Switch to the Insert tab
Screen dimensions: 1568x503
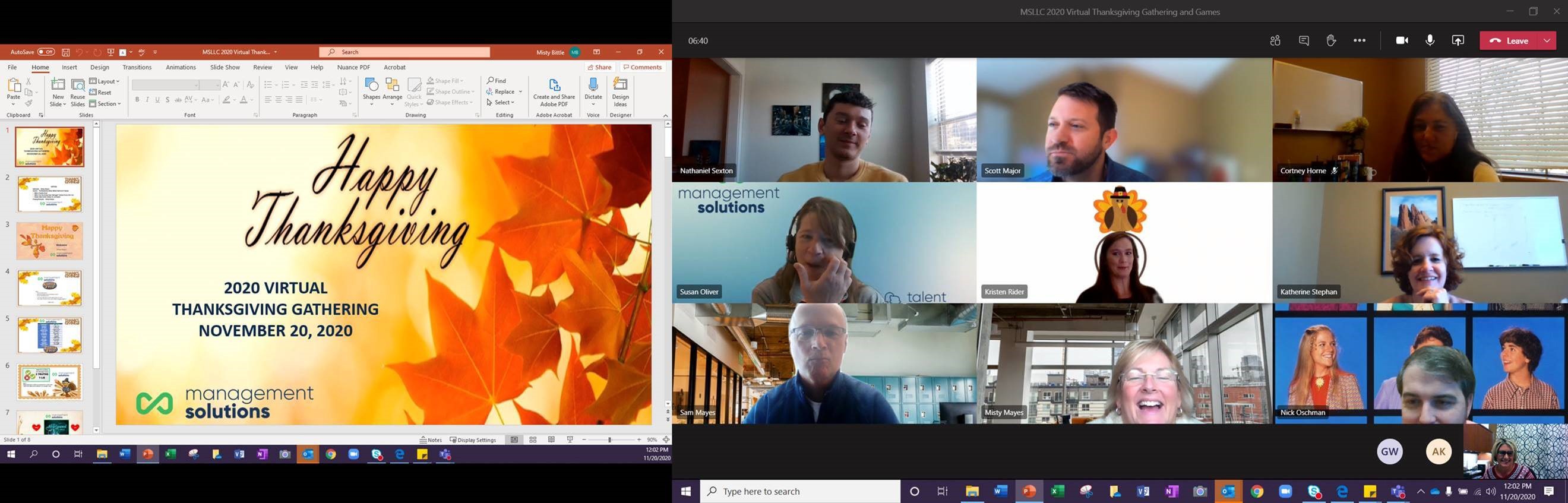click(69, 68)
